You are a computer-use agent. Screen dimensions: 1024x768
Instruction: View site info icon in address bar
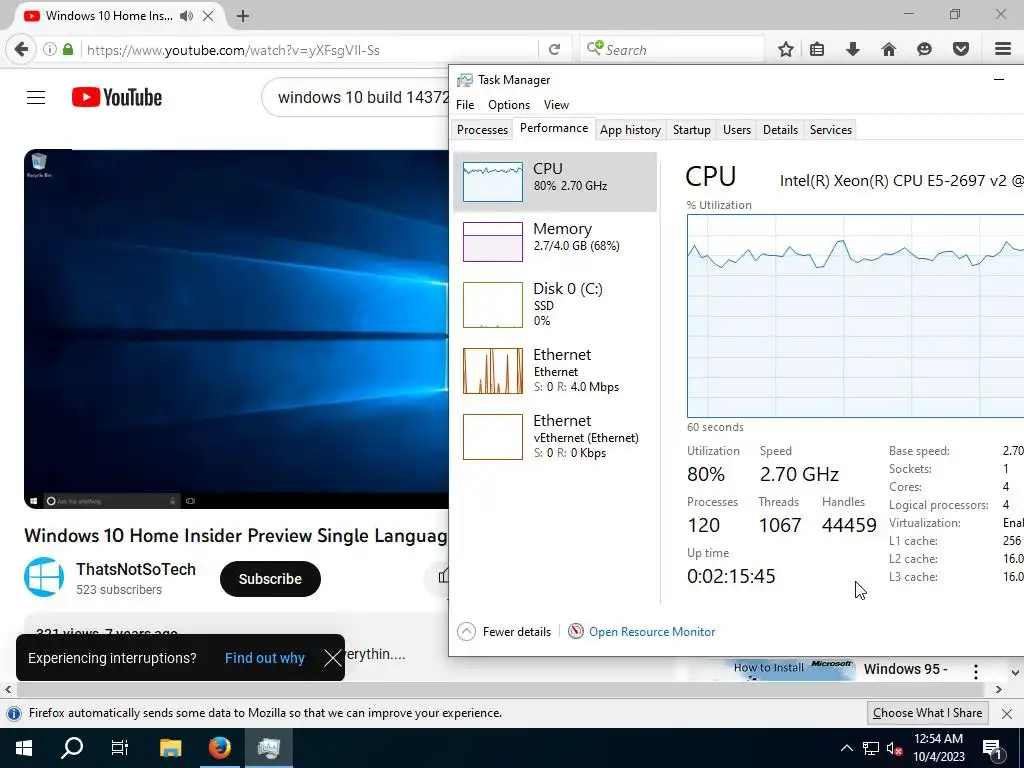pyautogui.click(x=49, y=50)
